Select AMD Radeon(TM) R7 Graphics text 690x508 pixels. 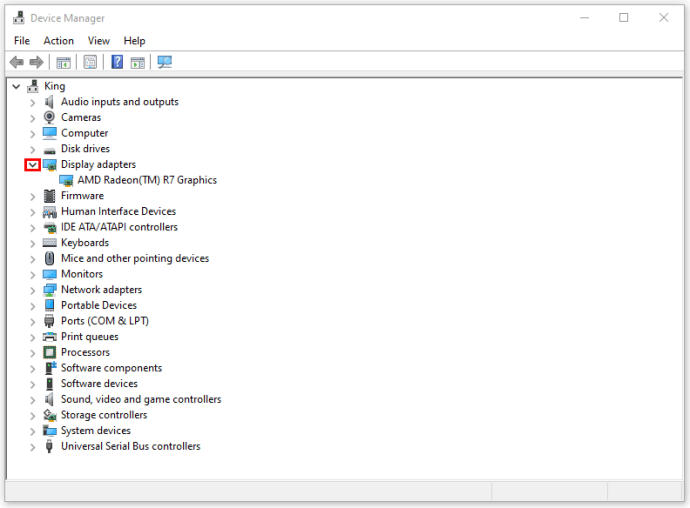tap(147, 180)
